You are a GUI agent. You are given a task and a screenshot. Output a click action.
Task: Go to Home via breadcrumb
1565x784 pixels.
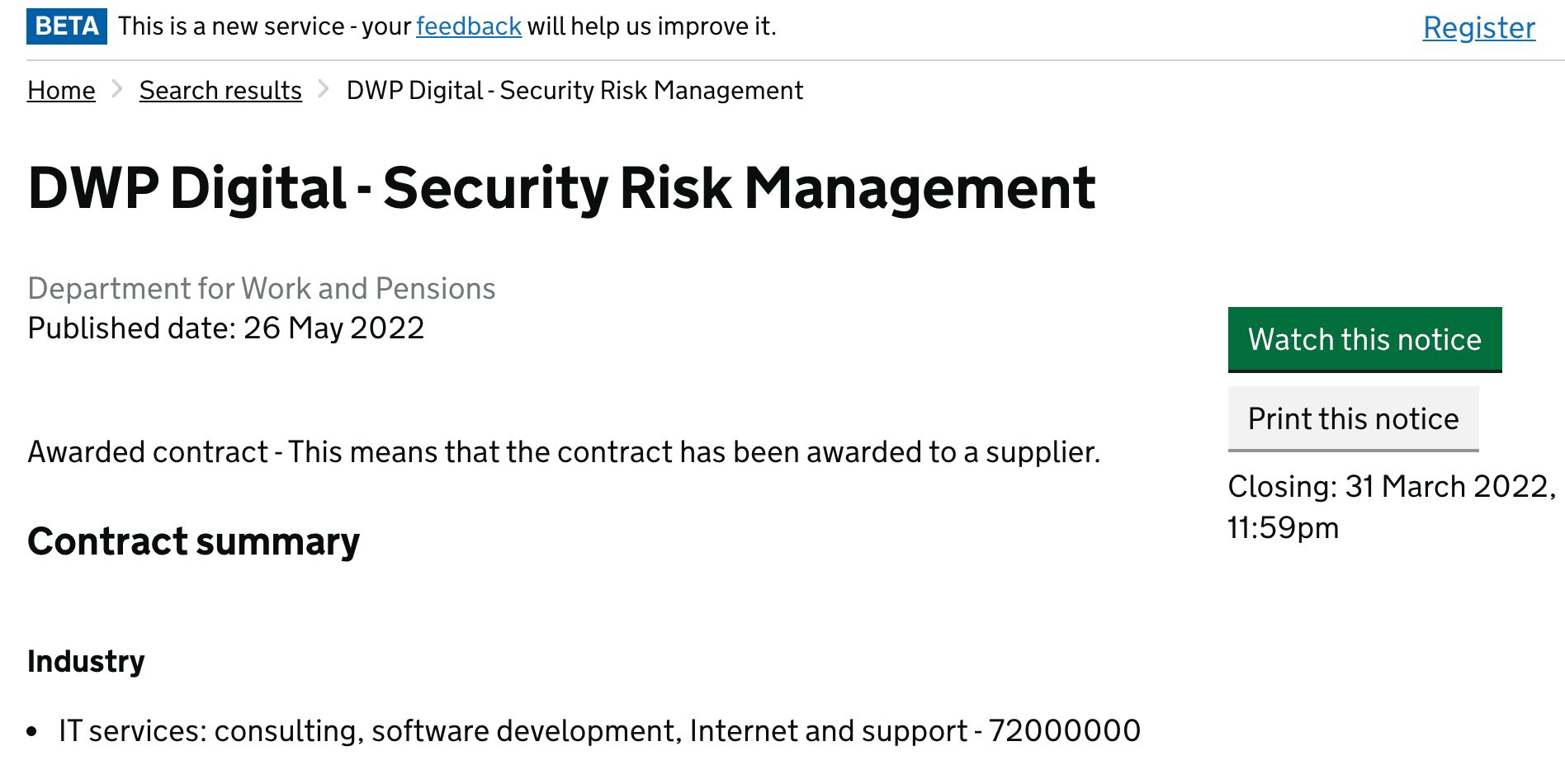[x=61, y=90]
